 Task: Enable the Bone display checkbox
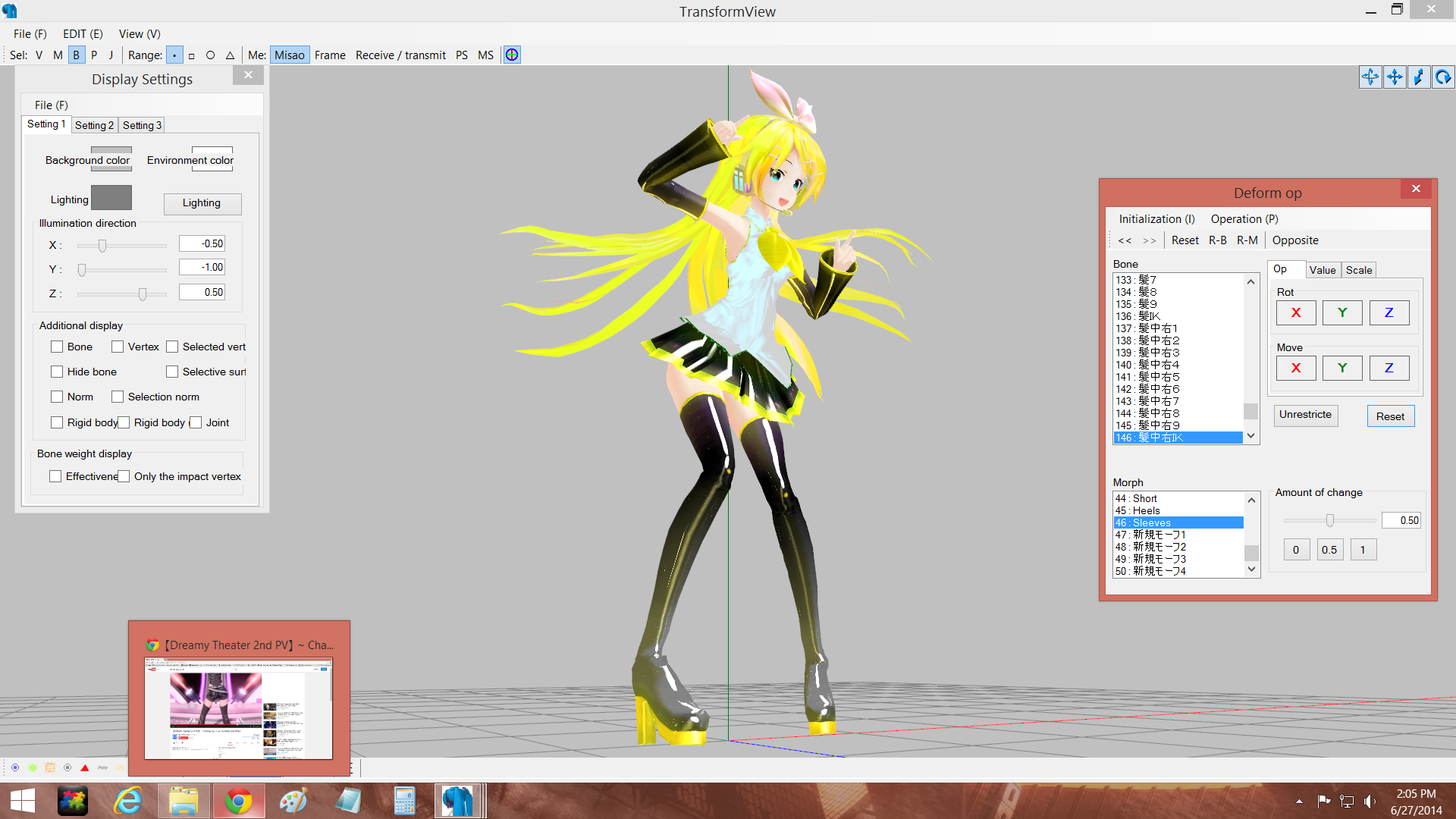pos(57,347)
